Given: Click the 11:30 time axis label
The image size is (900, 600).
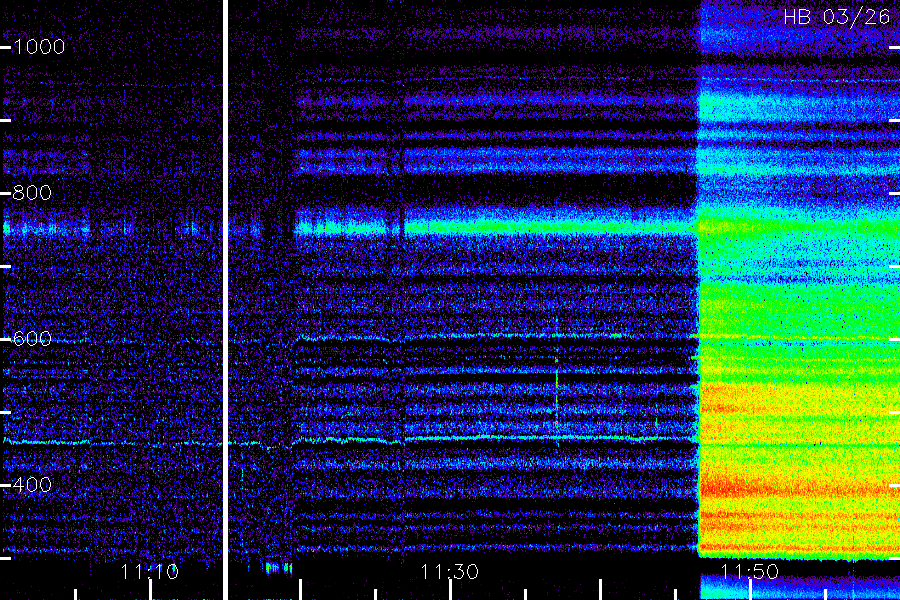Looking at the screenshot, I should point(449,571).
